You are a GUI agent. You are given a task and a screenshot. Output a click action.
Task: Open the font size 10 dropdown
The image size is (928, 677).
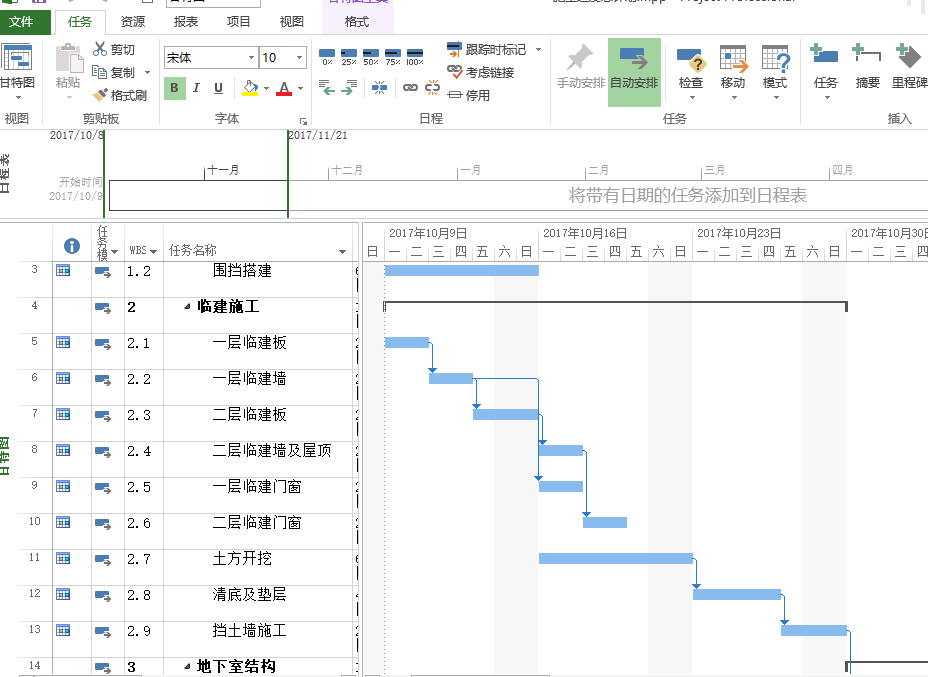pos(299,57)
